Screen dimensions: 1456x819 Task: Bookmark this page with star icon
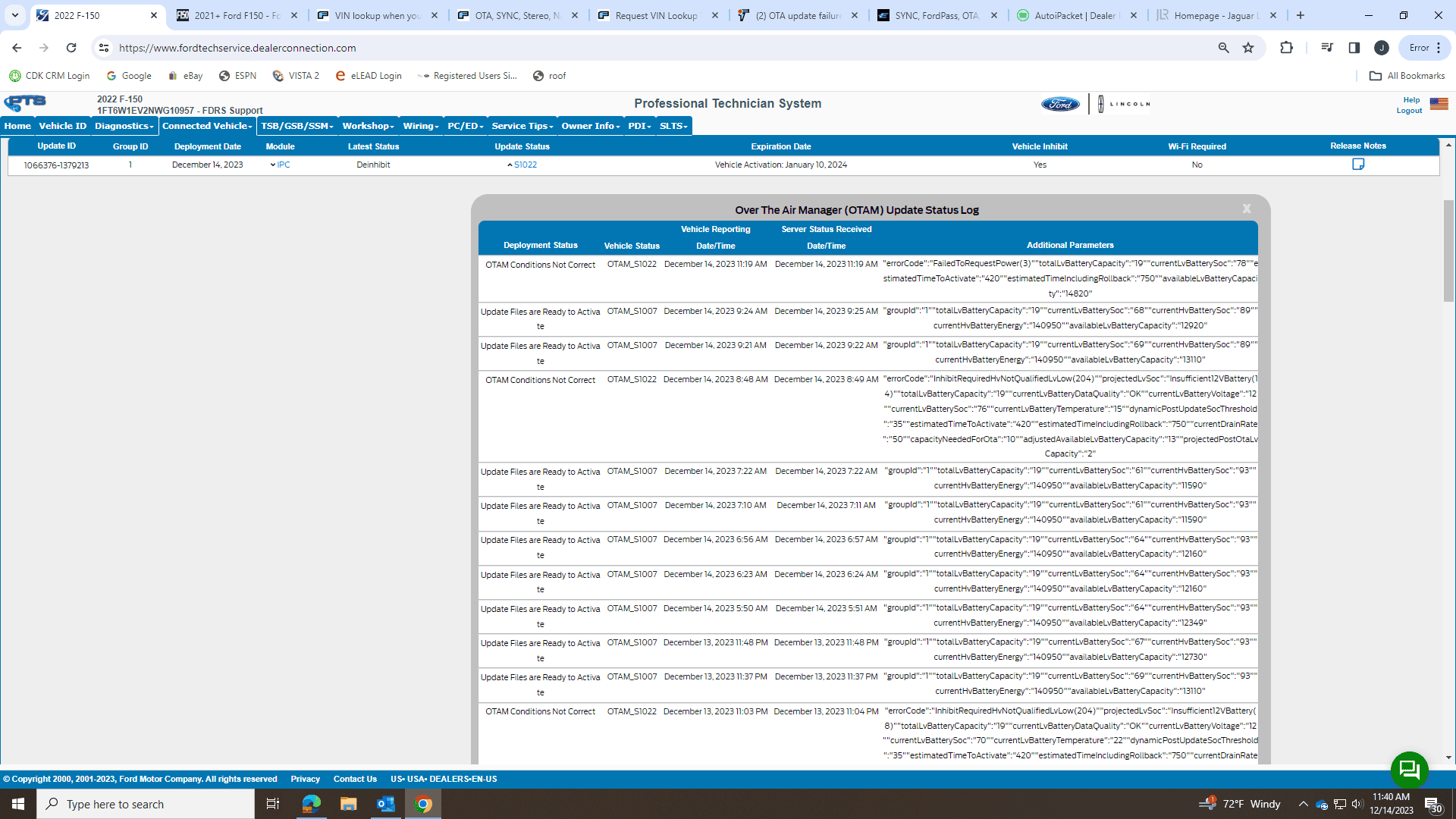click(x=1248, y=48)
